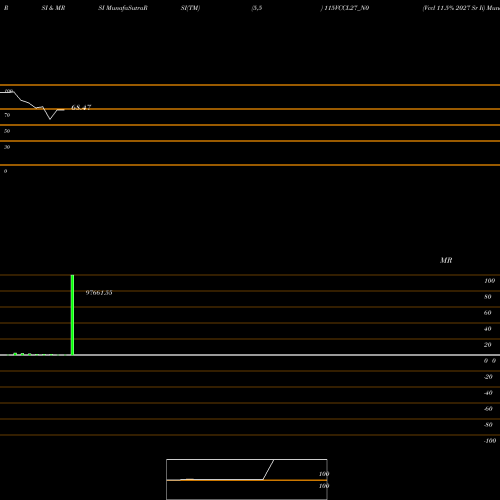Click the tall green MR volume bar

72,315
